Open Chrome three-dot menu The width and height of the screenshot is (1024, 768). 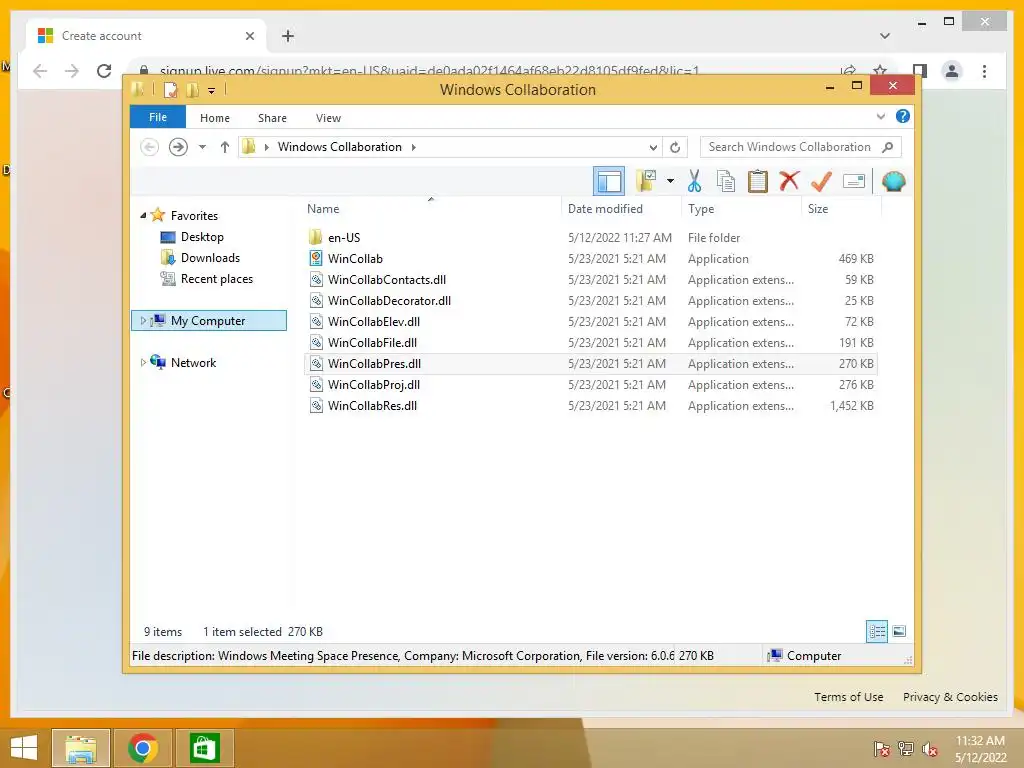[984, 71]
